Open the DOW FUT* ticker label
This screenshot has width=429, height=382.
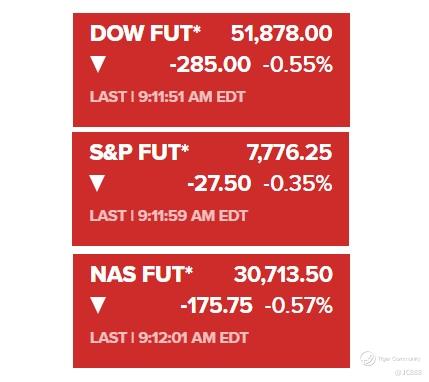click(x=145, y=33)
